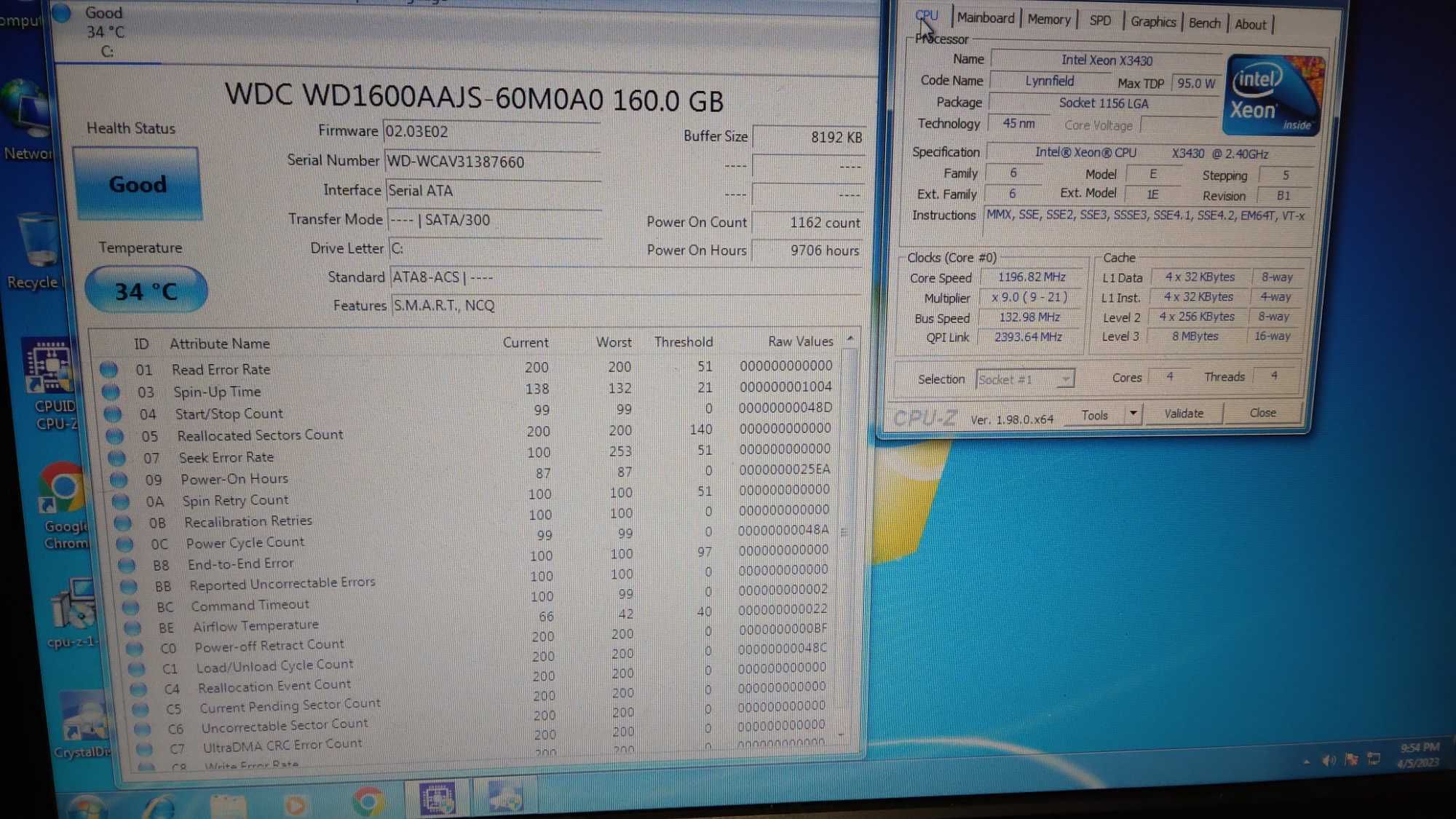1456x819 pixels.
Task: Click the Power On Count value 1162 count
Action: click(808, 223)
